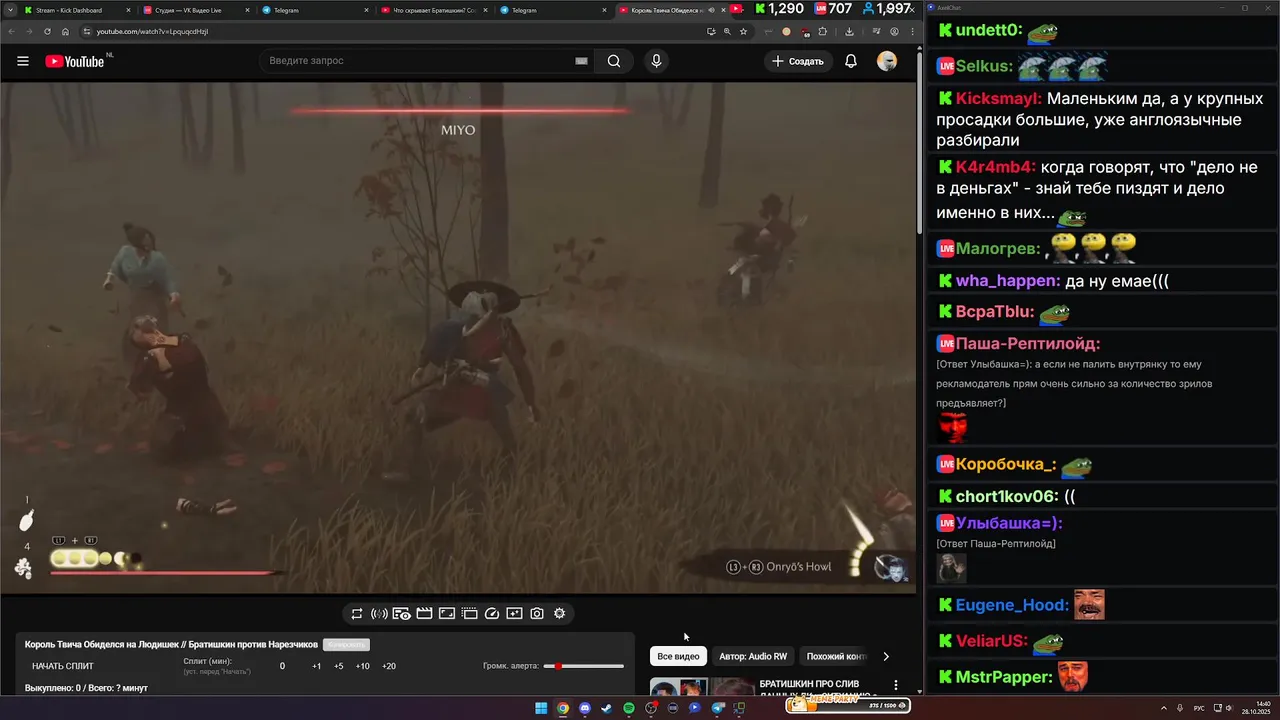Image resolution: width=1280 pixels, height=720 pixels.
Task: Go to the YouTube home logo
Action: (75, 61)
